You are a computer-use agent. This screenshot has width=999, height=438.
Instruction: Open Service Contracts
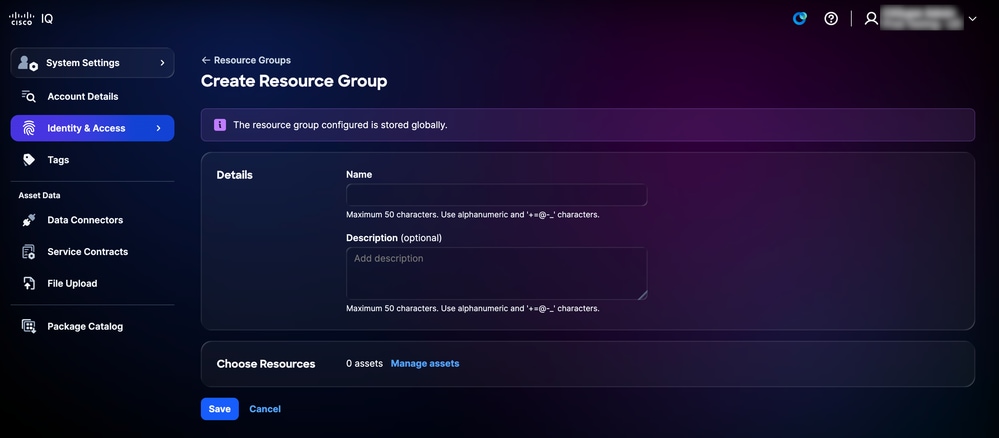coord(87,252)
